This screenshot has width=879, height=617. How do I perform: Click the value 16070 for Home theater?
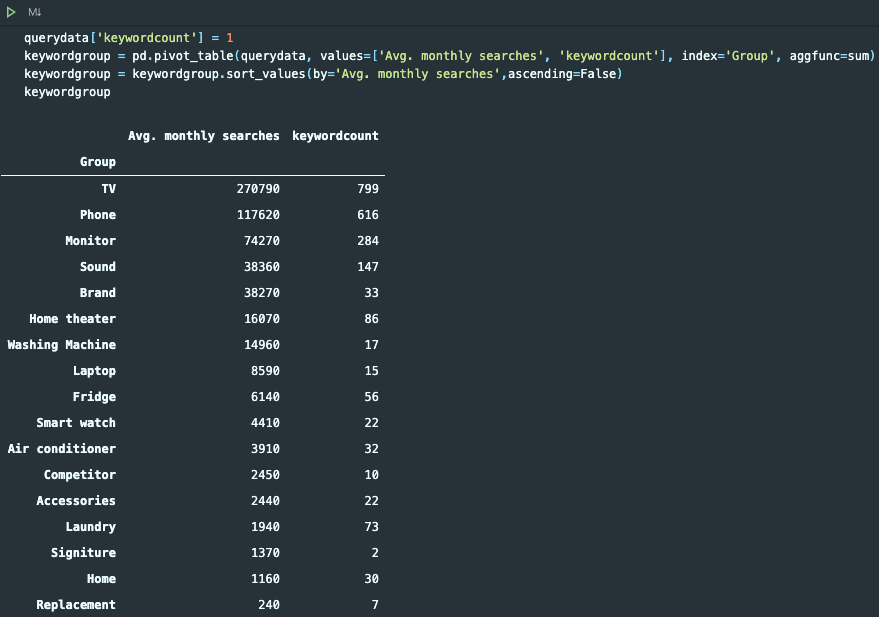click(262, 319)
